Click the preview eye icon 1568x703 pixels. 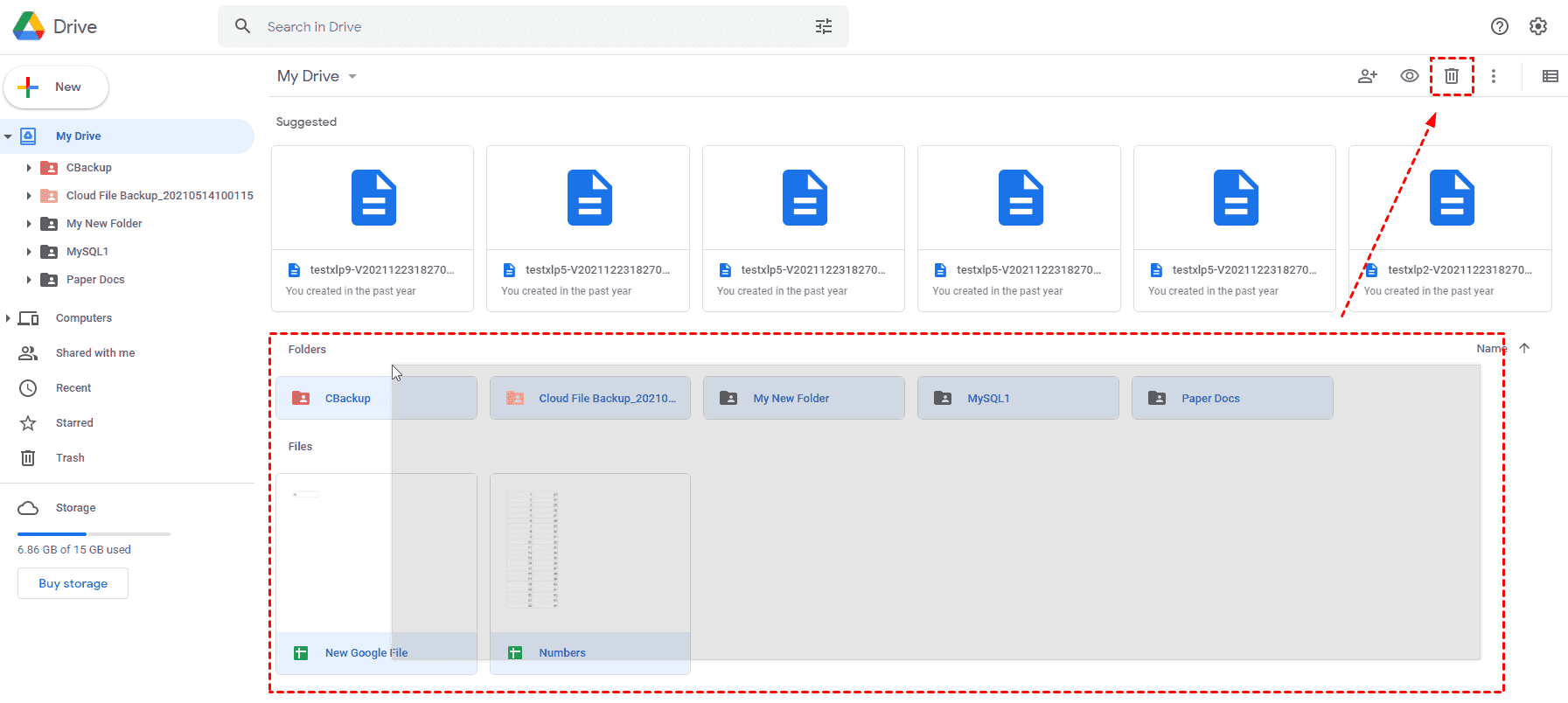click(1409, 76)
